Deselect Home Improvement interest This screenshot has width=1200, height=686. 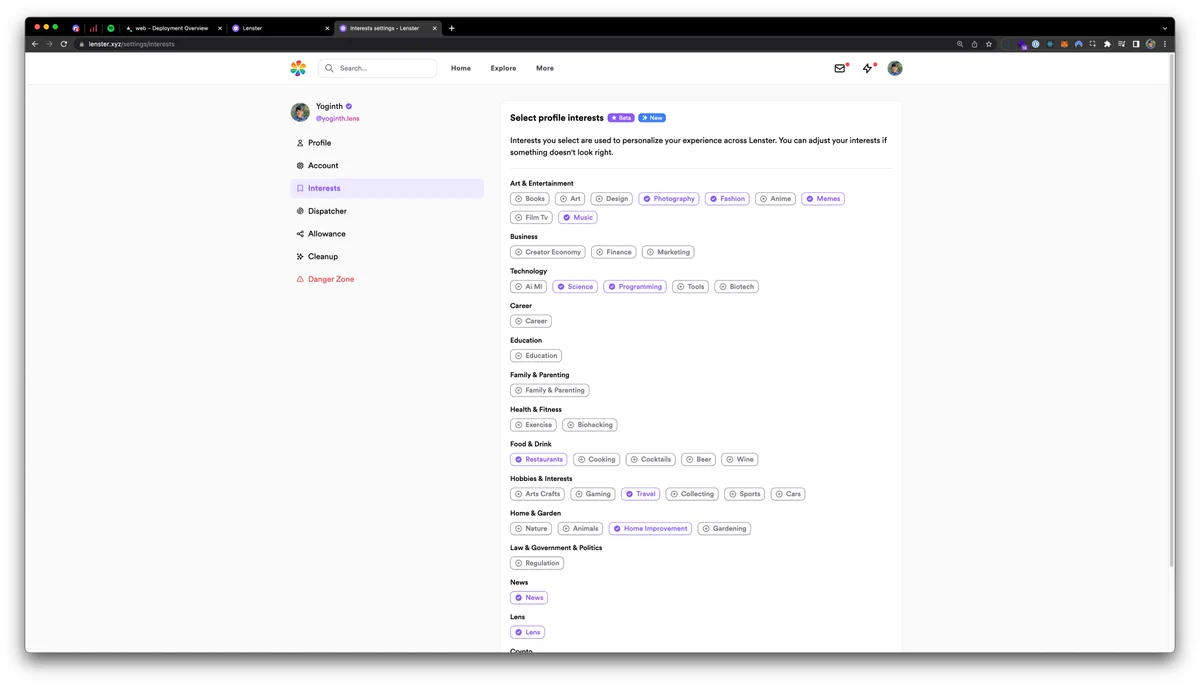(651, 529)
